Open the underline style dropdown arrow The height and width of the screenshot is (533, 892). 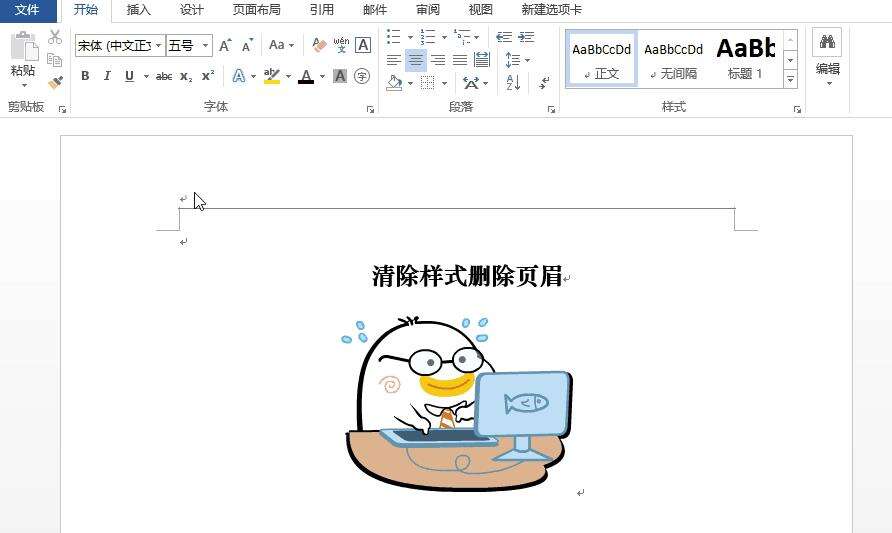[x=146, y=76]
